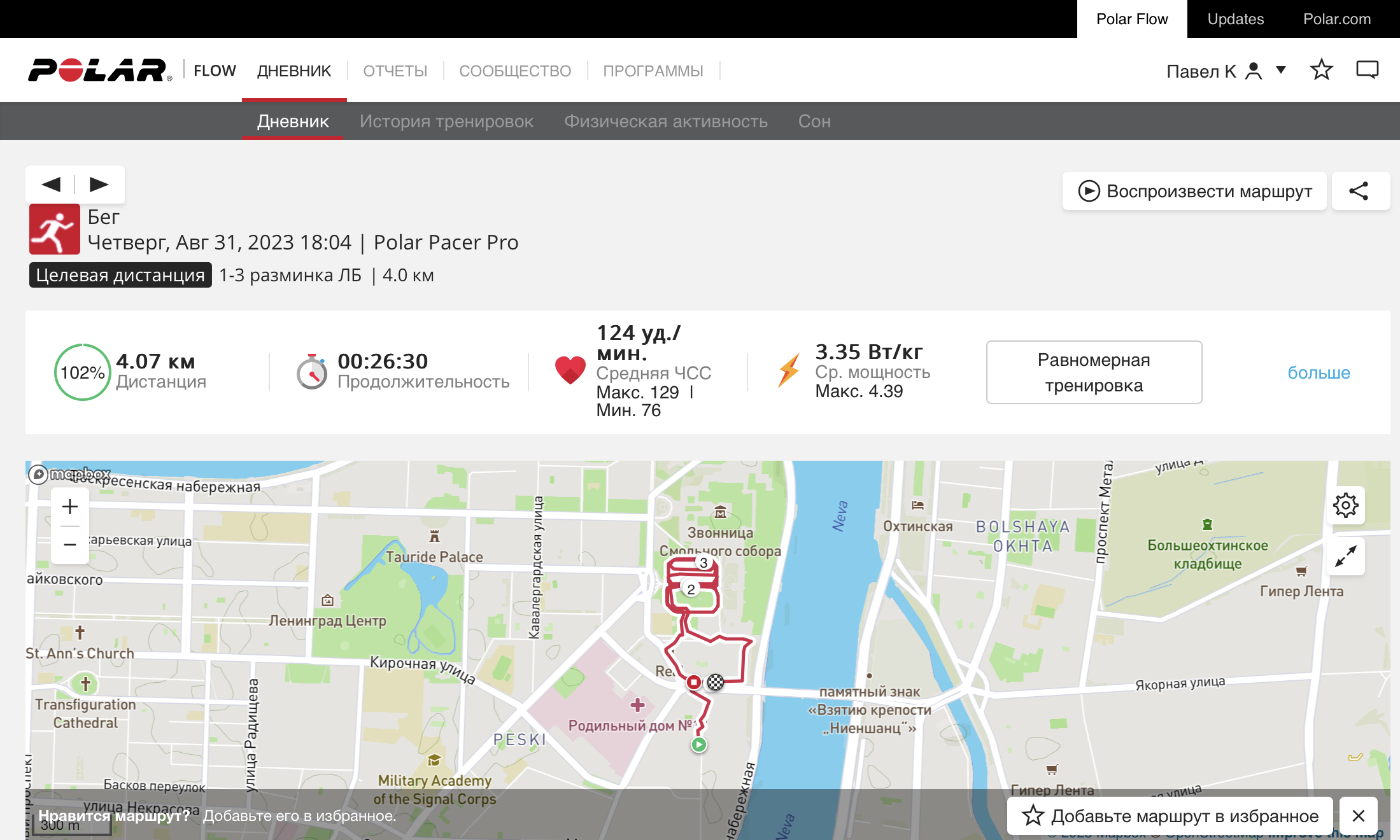Click Равномерная тренировка button
Viewport: 1400px width, 840px height.
1094,372
